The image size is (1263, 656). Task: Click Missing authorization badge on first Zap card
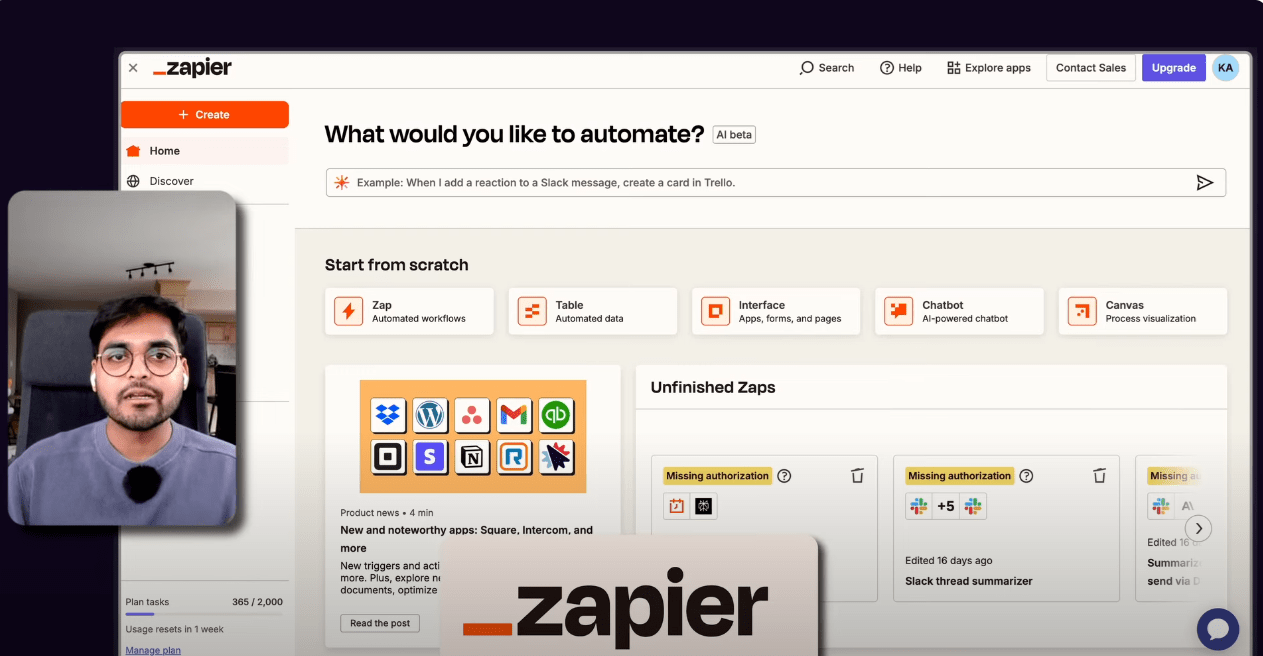pyautogui.click(x=717, y=476)
